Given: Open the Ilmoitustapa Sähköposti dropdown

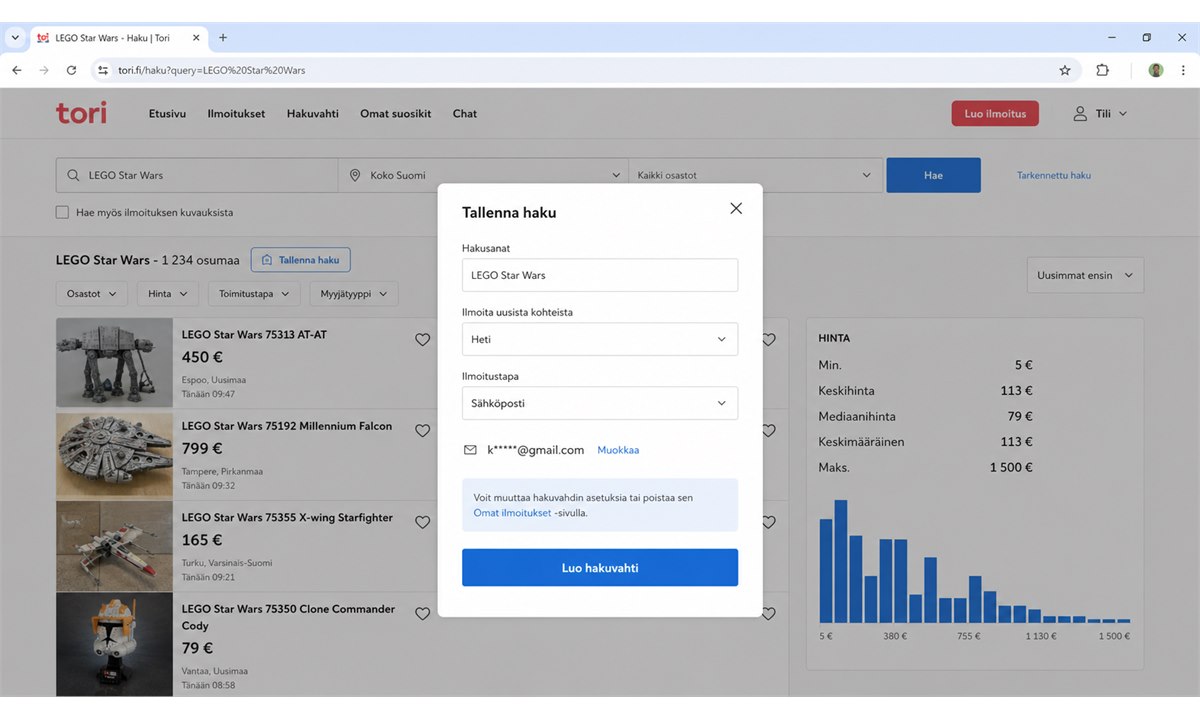Looking at the screenshot, I should (600, 403).
